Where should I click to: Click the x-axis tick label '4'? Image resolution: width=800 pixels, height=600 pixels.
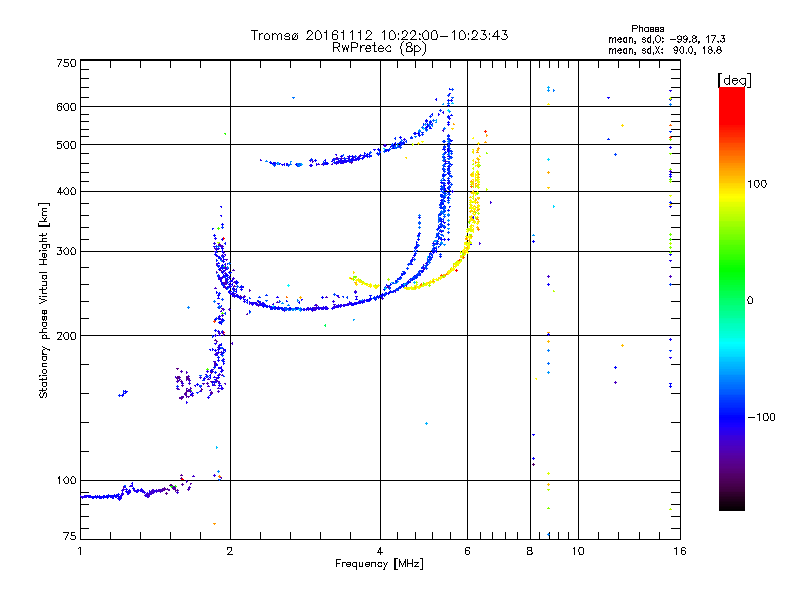(380, 551)
